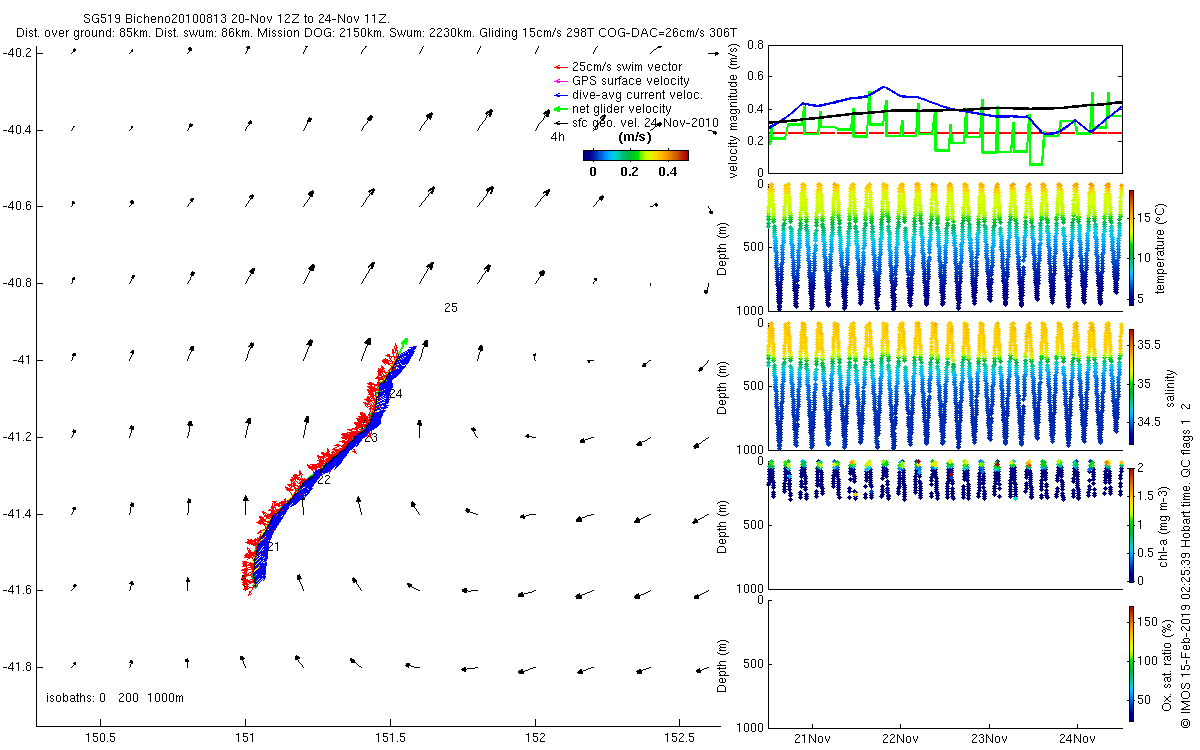1200x750 pixels.
Task: Click the 'sfc geo. vel. 24-Nov-2010' legend label
Action: [x=645, y=123]
